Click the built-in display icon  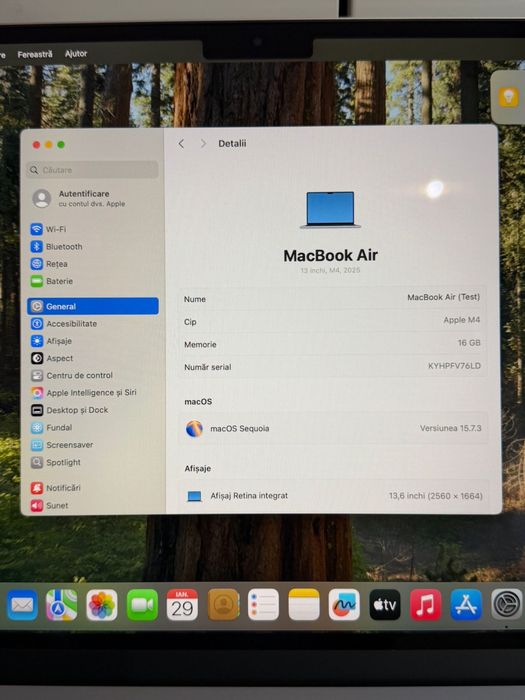click(x=194, y=496)
